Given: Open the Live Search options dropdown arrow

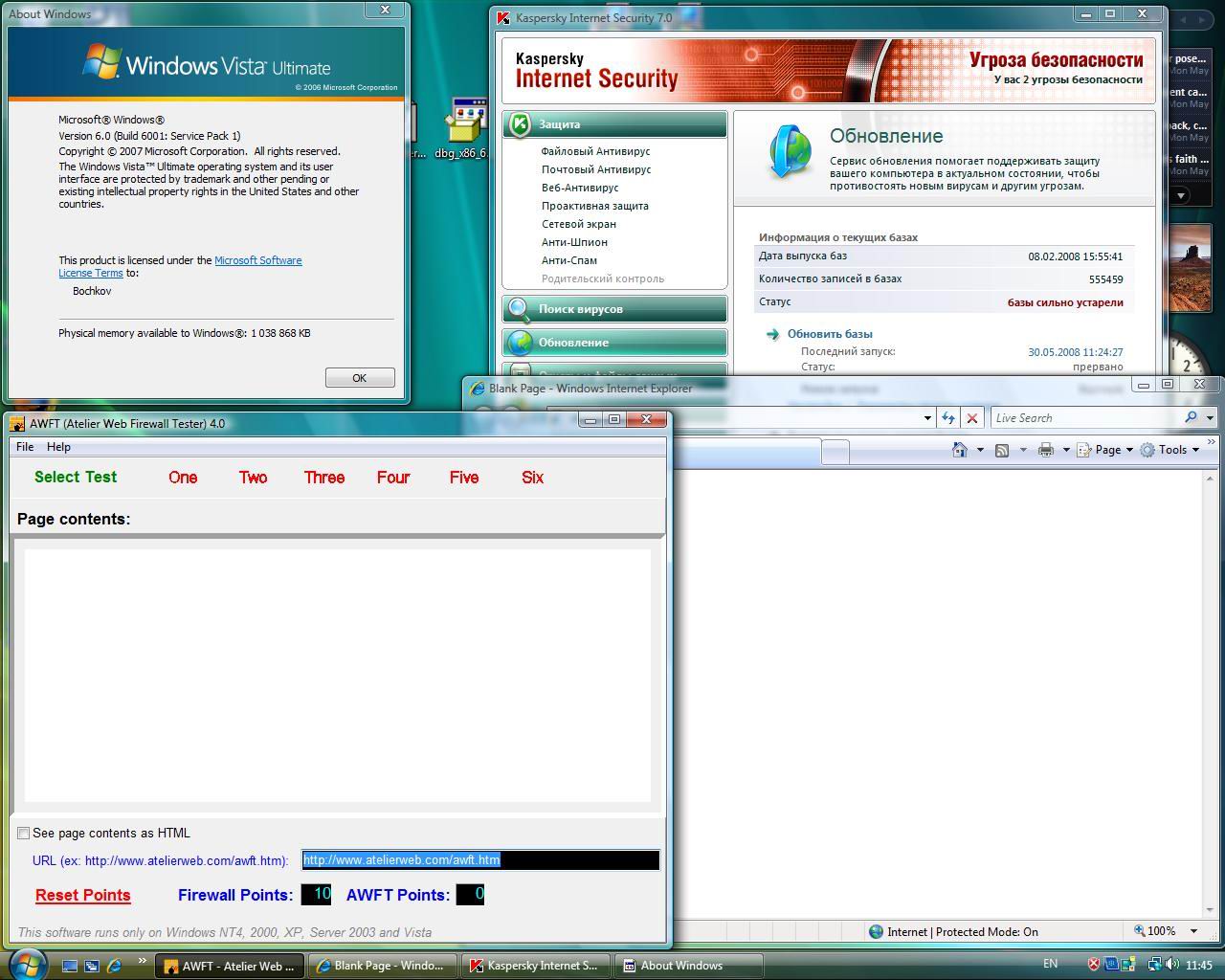Looking at the screenshot, I should click(1210, 418).
